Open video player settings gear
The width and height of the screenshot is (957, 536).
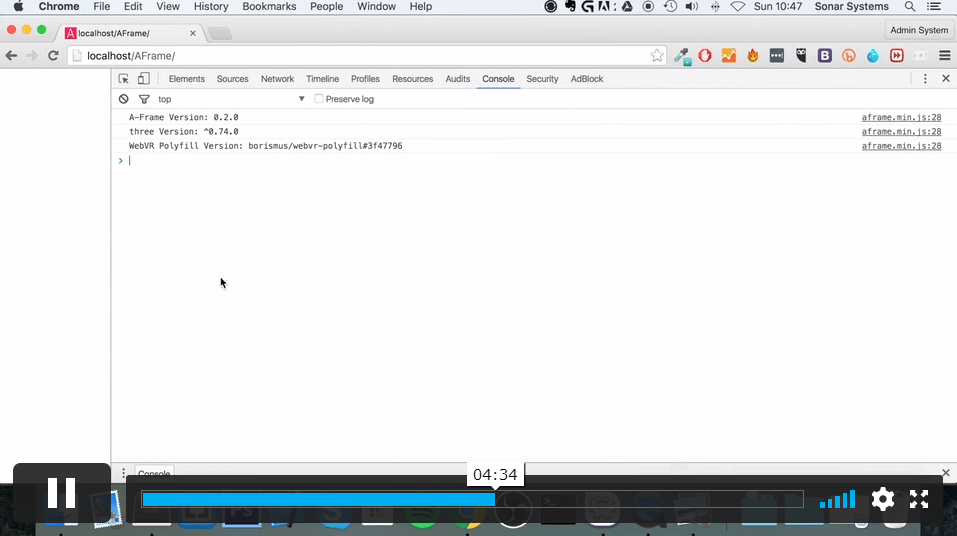coord(883,499)
